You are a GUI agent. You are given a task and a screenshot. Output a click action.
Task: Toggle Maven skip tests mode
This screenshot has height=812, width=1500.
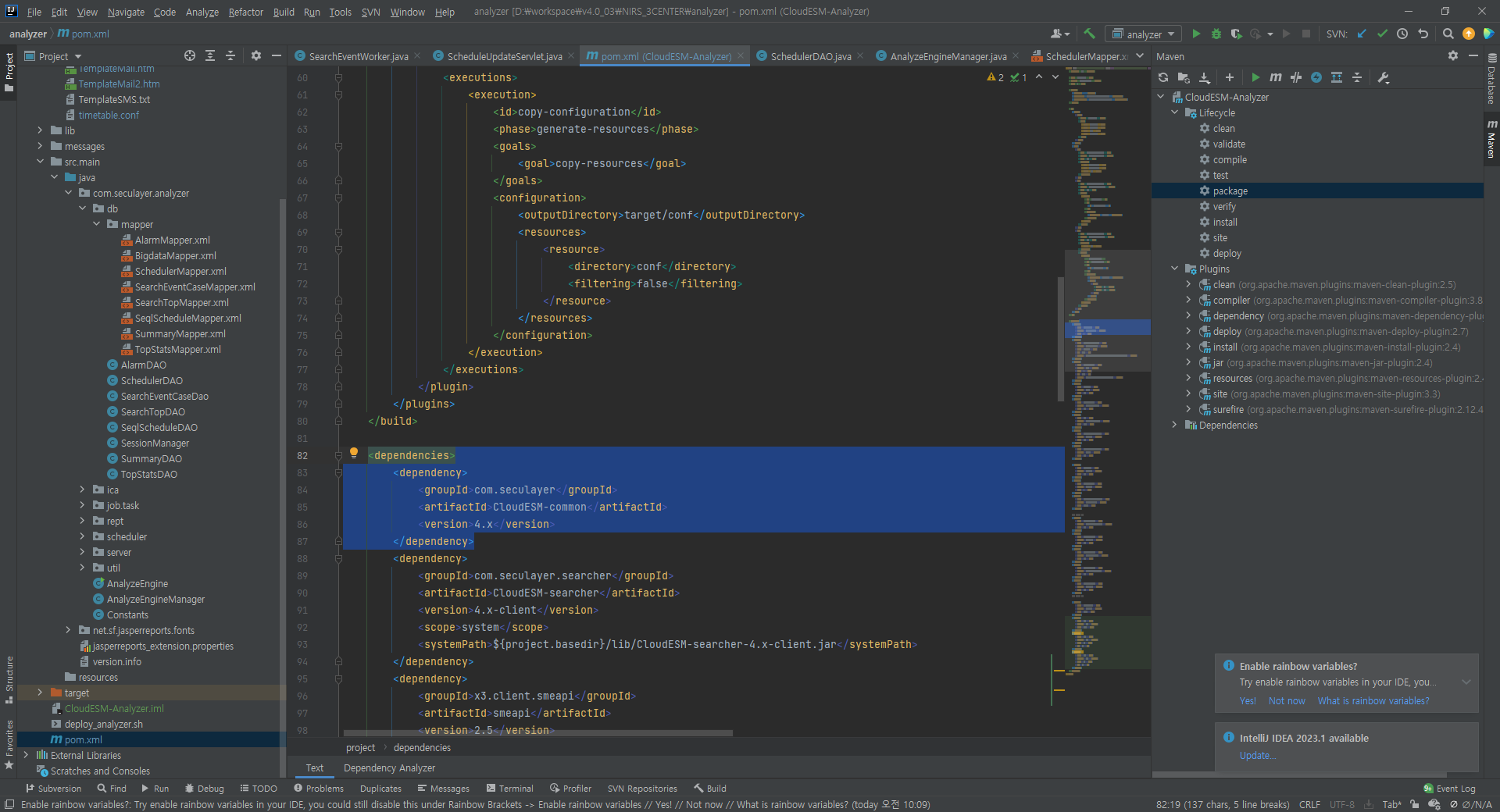click(x=1316, y=77)
